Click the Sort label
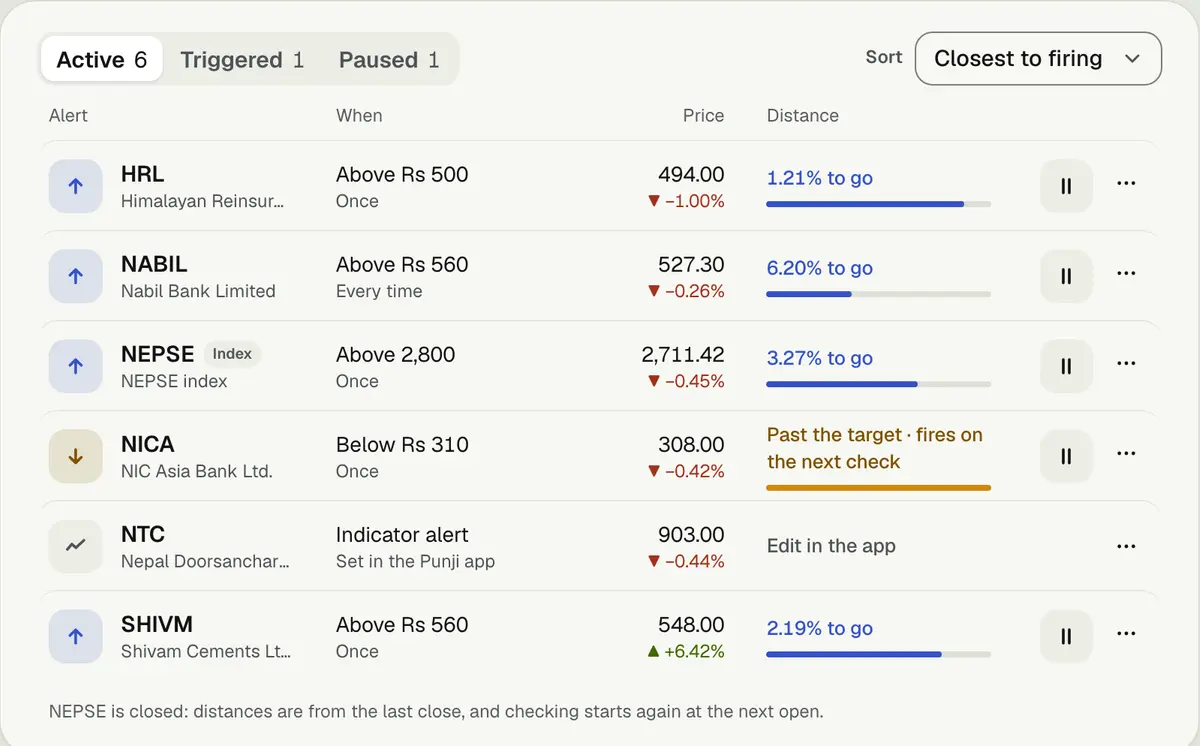Screen dimensions: 1200x746 pos(884,58)
